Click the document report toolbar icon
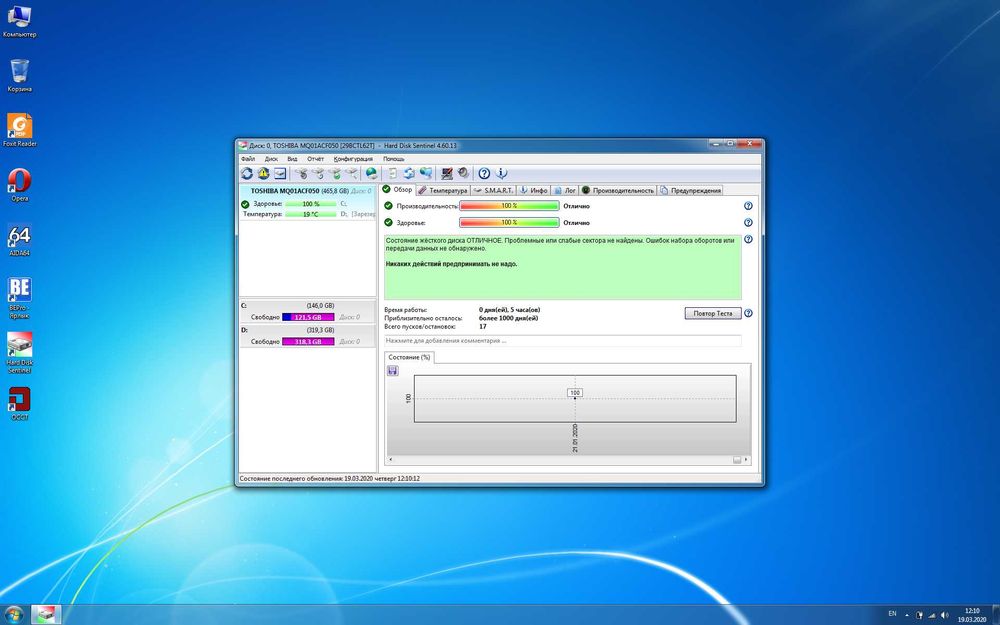This screenshot has width=1000, height=625. point(393,173)
